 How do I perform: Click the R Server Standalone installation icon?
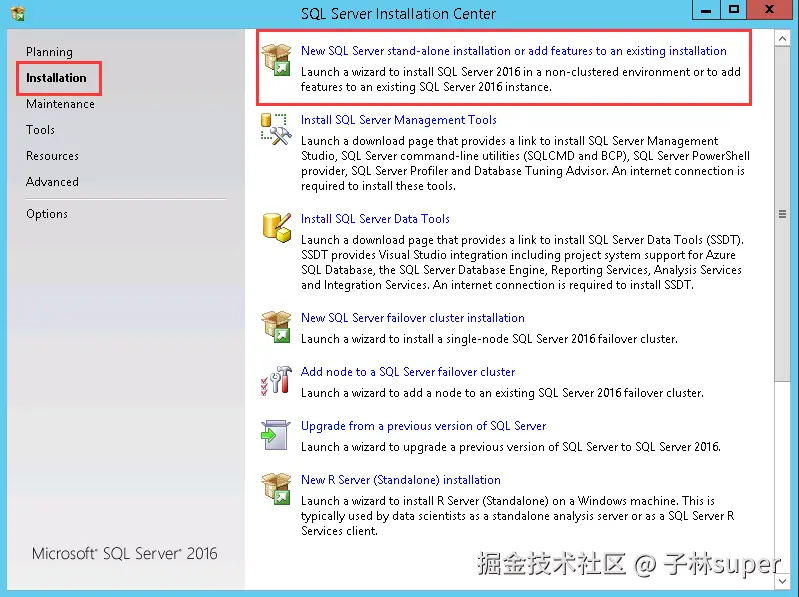[x=276, y=489]
